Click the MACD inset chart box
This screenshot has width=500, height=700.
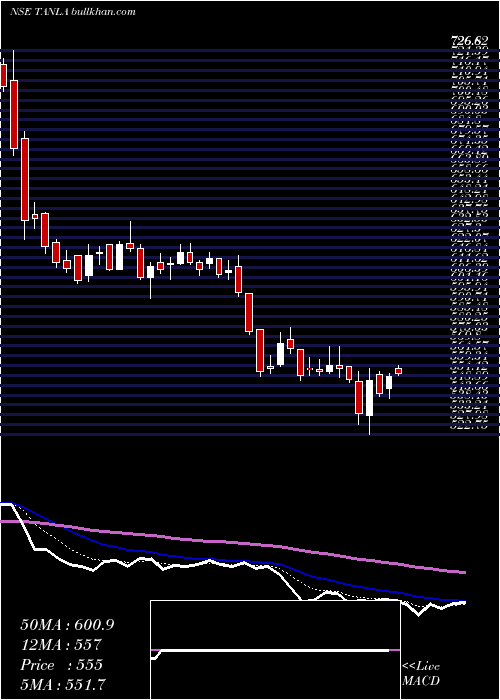tap(275, 650)
